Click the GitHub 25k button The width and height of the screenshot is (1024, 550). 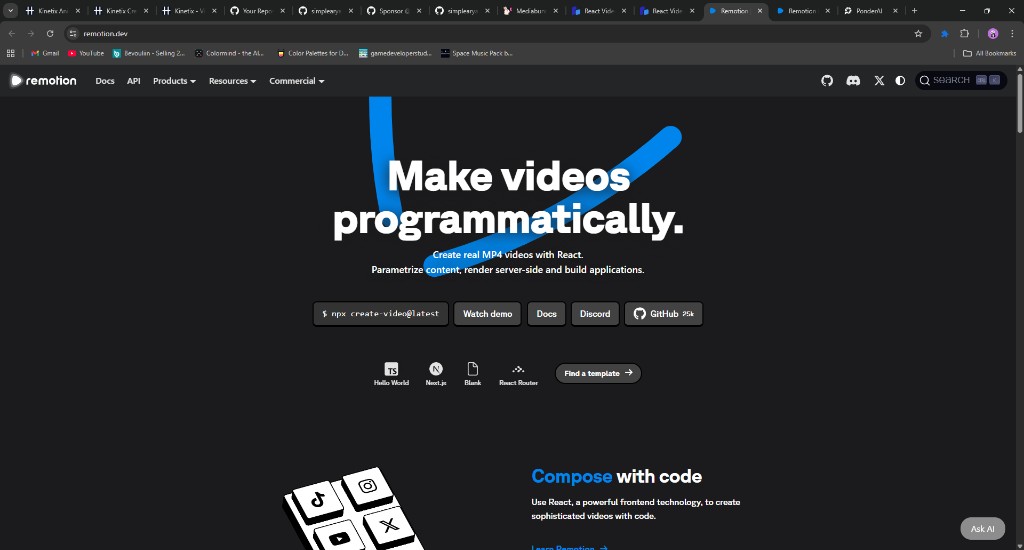pos(664,314)
